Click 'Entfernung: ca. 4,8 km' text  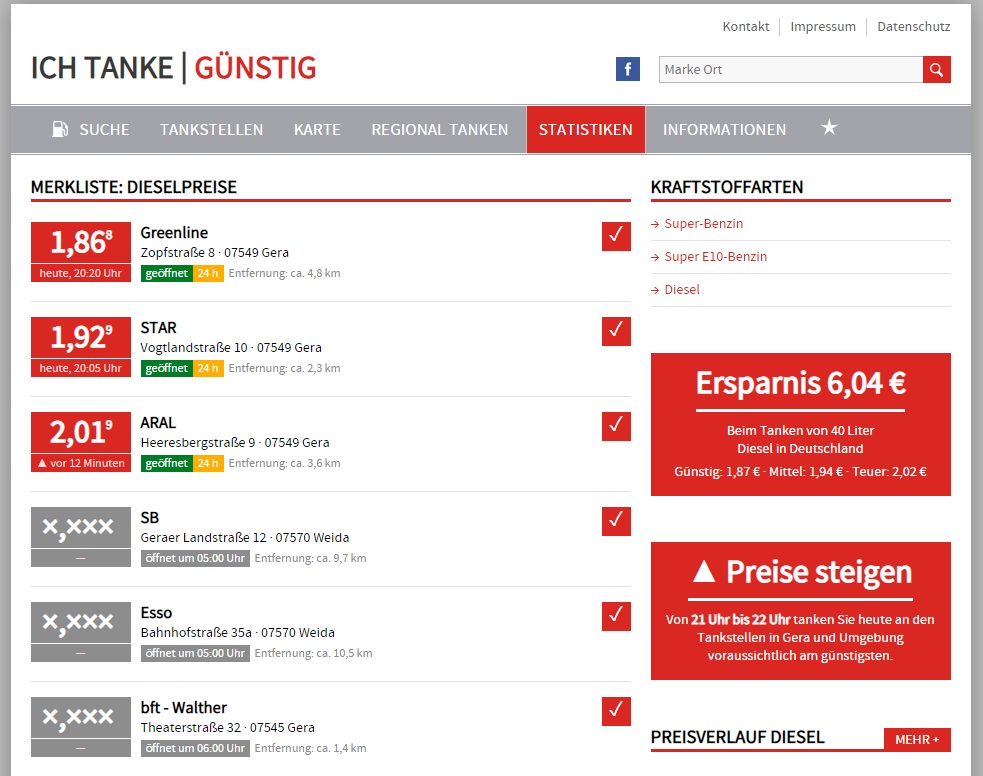284,273
